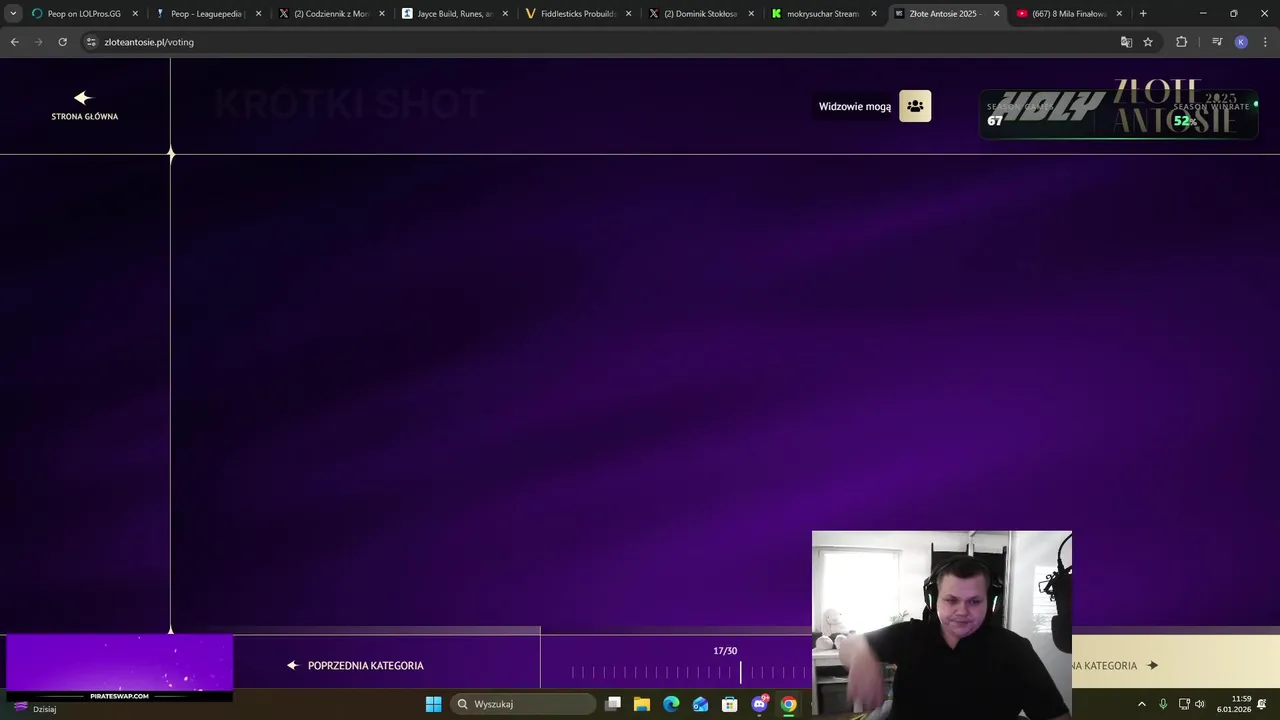The height and width of the screenshot is (720, 1280).
Task: Open Google Chrome taskbar icon
Action: click(x=789, y=704)
